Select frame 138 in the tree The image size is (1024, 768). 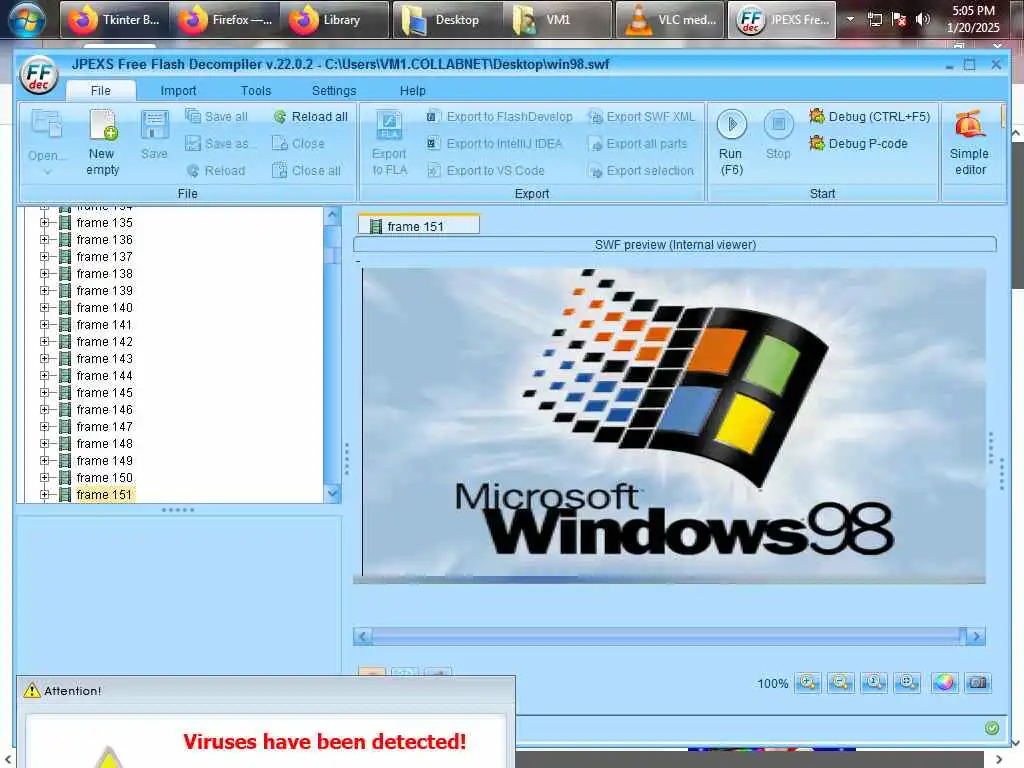[104, 274]
